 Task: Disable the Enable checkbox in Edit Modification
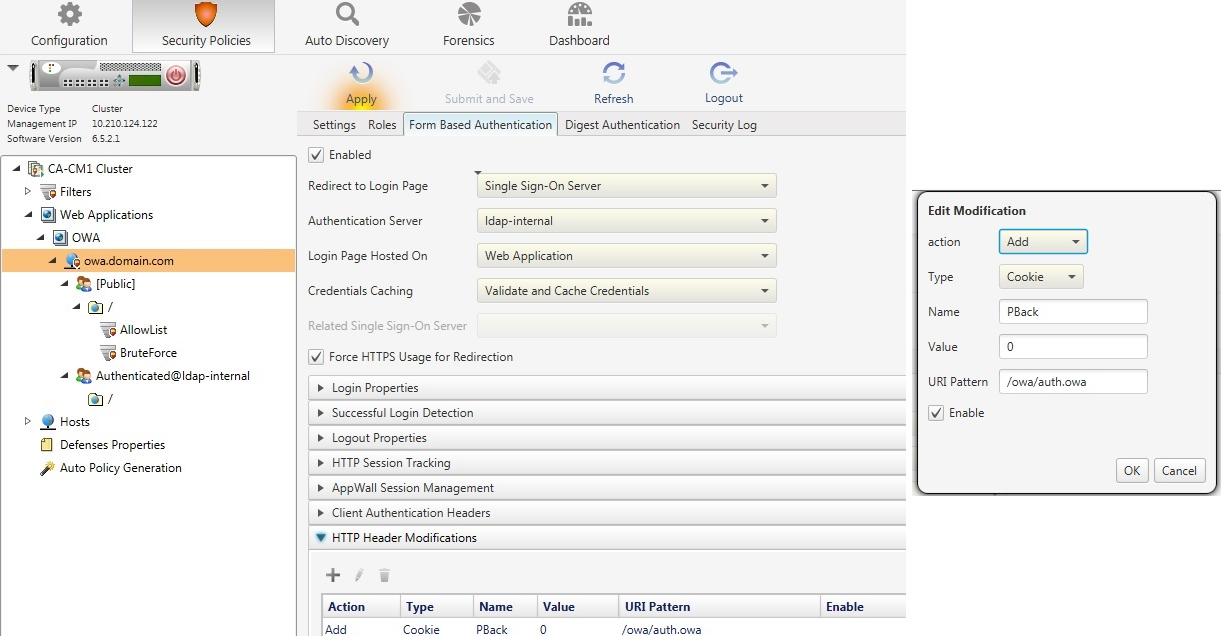[x=936, y=413]
